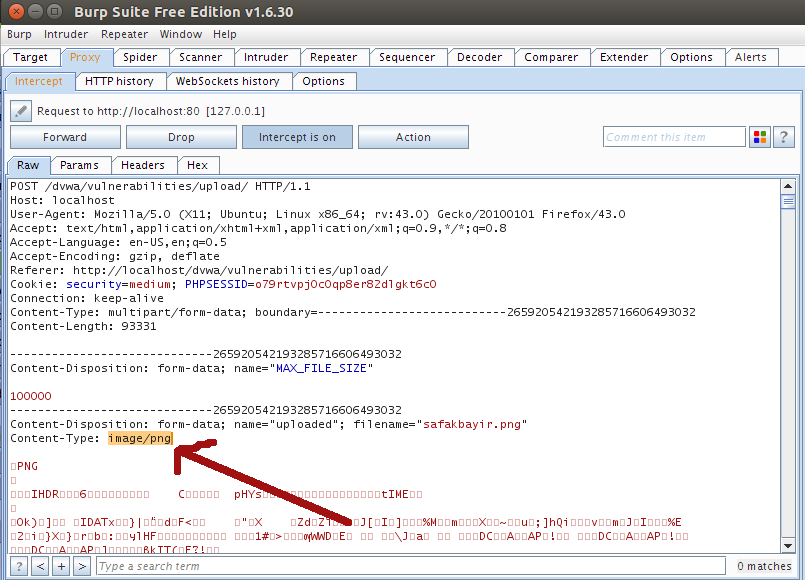Screen dimensions: 805x580
Task: Switch to the Params view tab
Action: (x=79, y=165)
